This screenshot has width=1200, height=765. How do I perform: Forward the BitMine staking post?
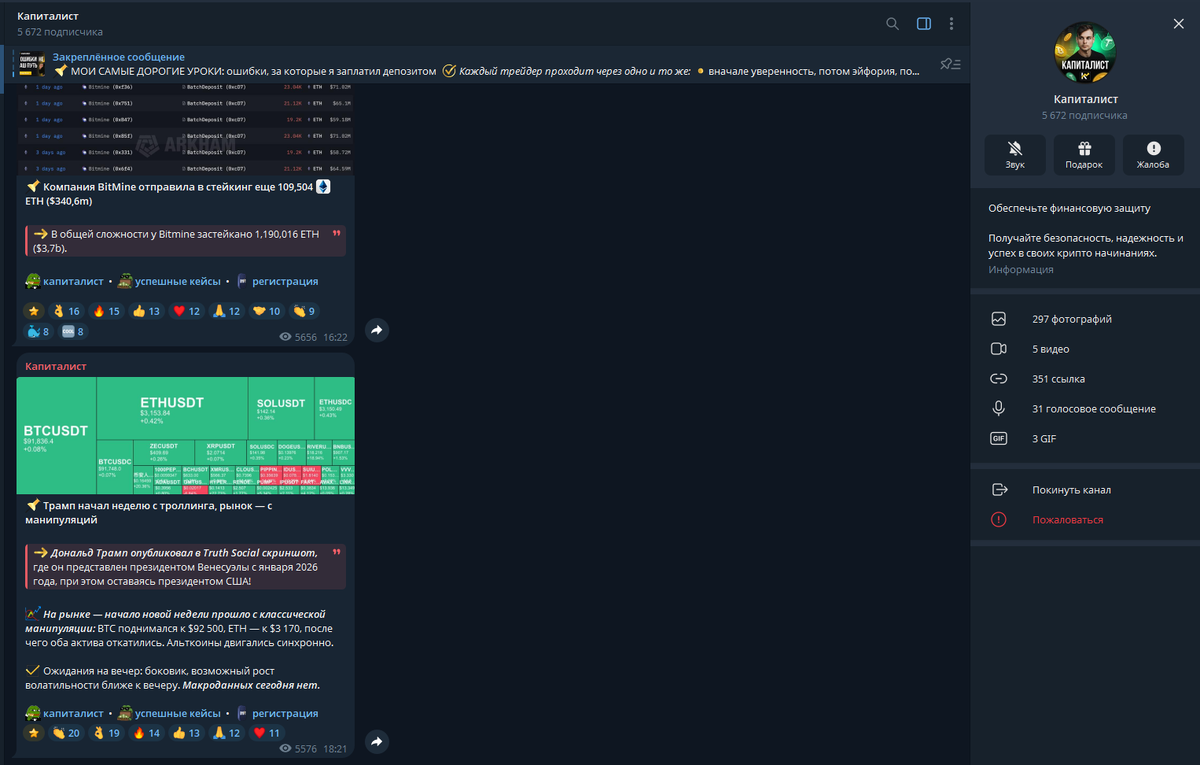(x=377, y=330)
